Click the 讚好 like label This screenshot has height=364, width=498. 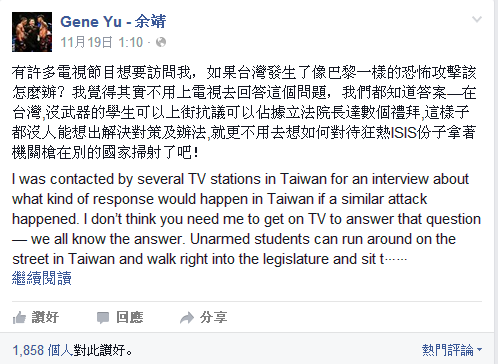point(45,317)
